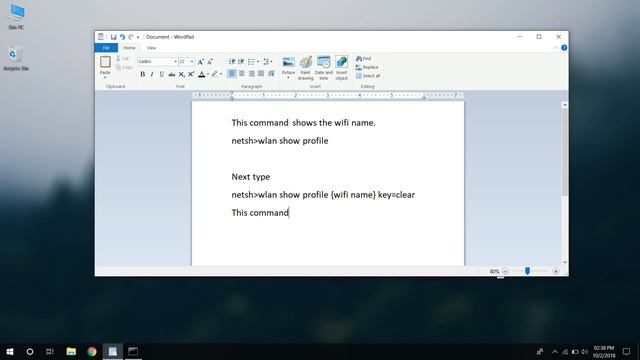Insert a Paint drawing

pyautogui.click(x=305, y=68)
